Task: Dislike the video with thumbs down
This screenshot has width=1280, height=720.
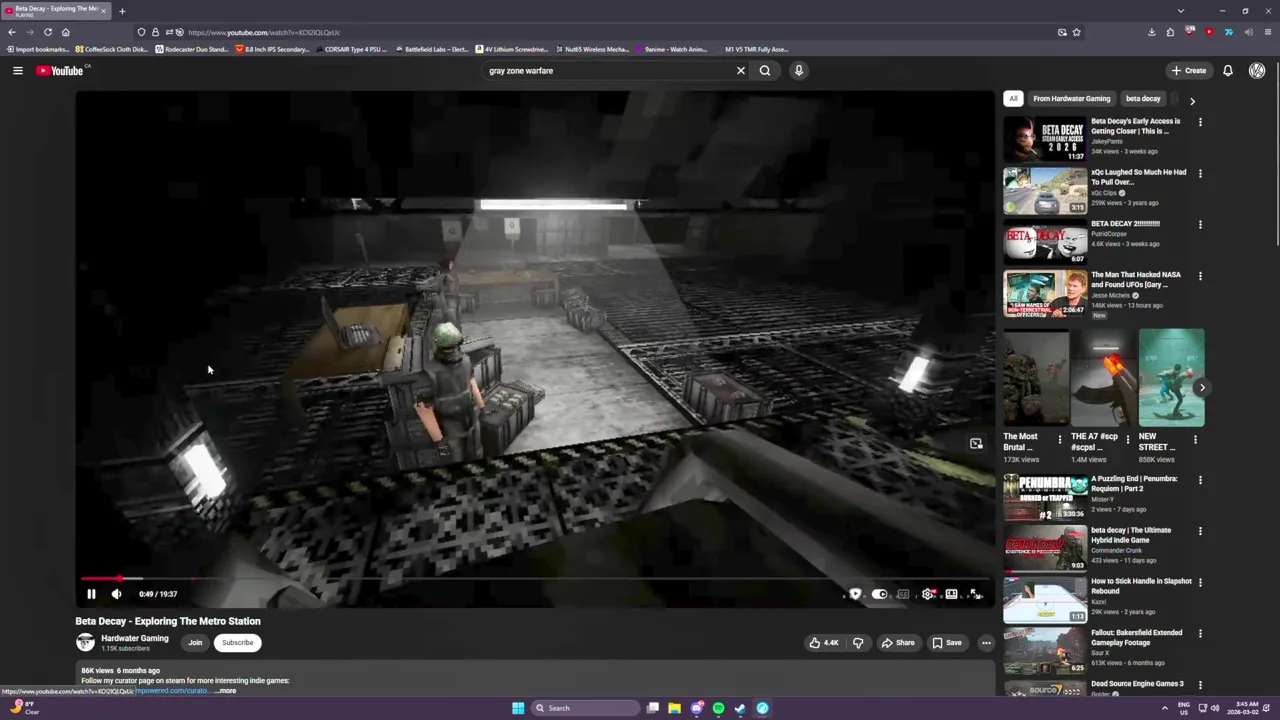Action: pyautogui.click(x=858, y=643)
